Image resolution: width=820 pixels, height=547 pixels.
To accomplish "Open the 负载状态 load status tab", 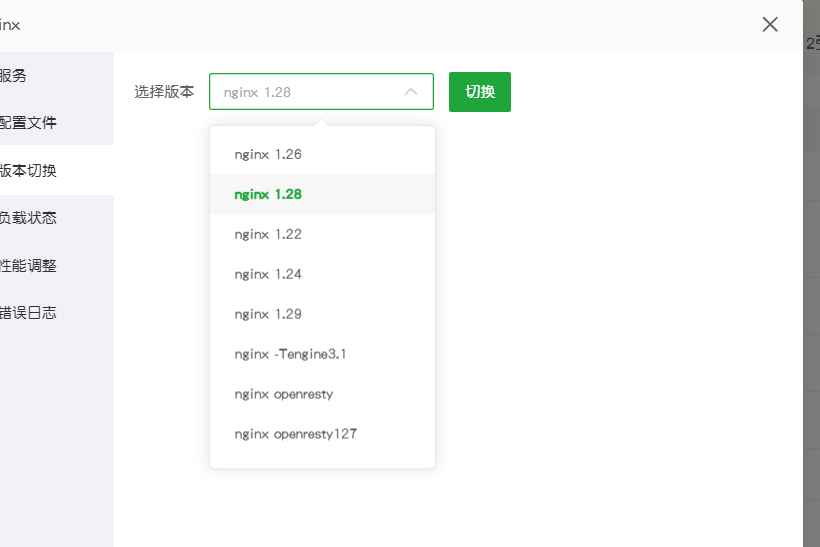I will [57, 218].
